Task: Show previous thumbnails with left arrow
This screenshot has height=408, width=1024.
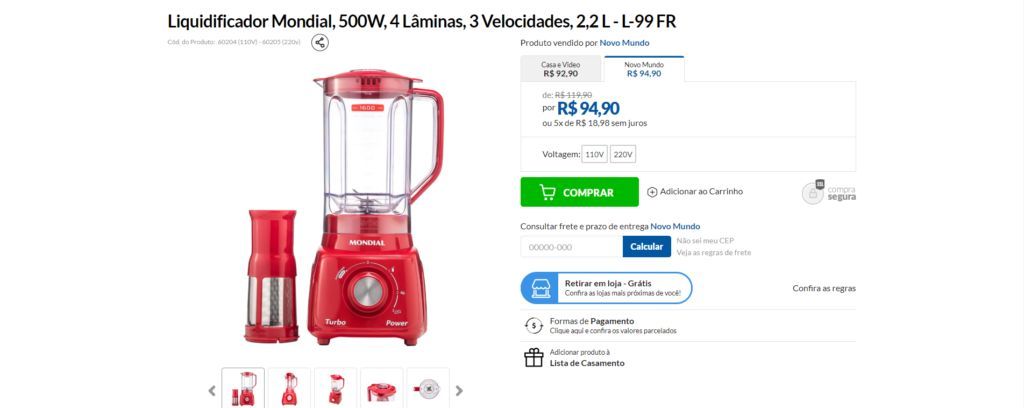Action: (x=212, y=391)
